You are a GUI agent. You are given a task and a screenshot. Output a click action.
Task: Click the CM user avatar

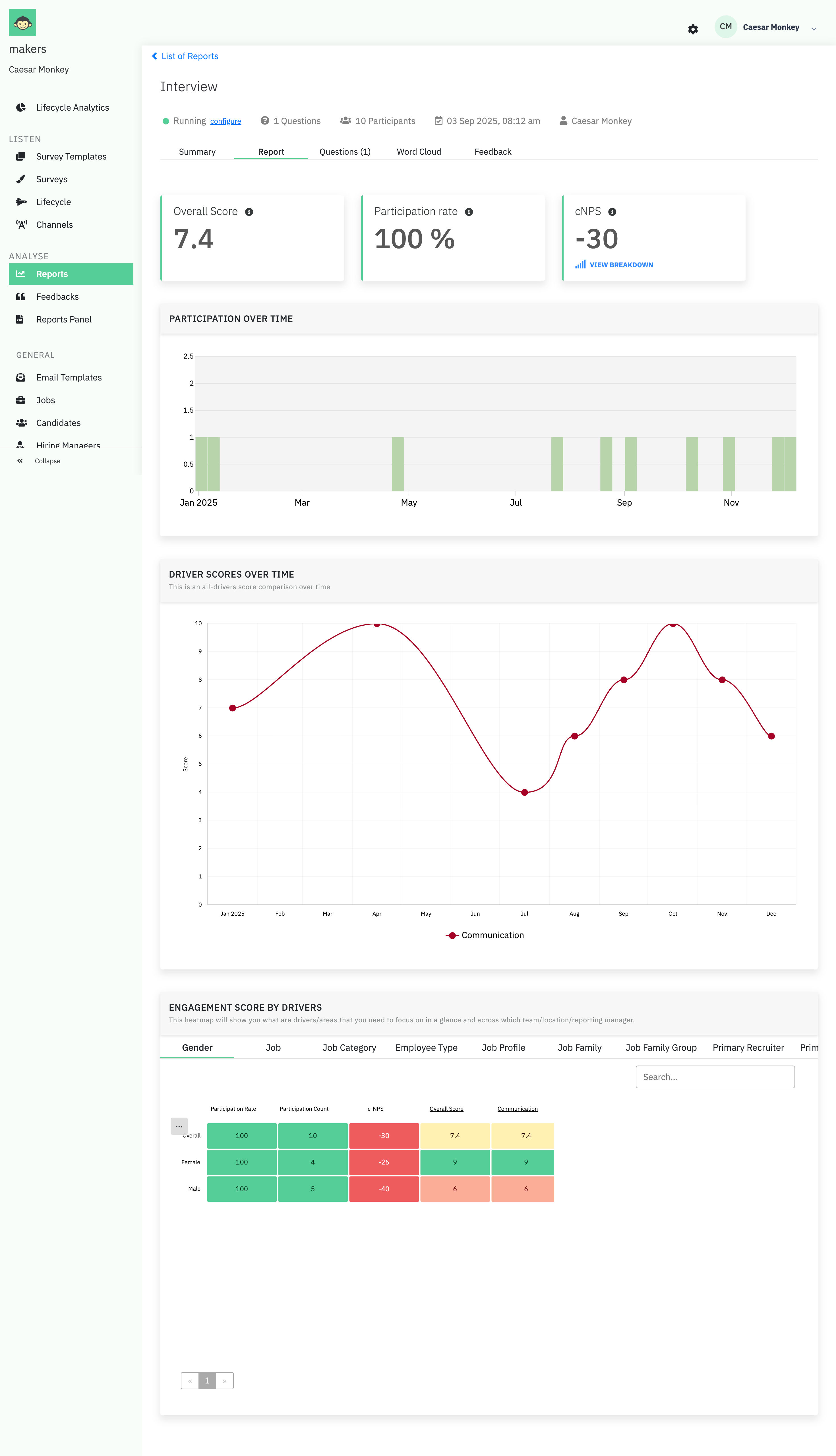pyautogui.click(x=726, y=27)
